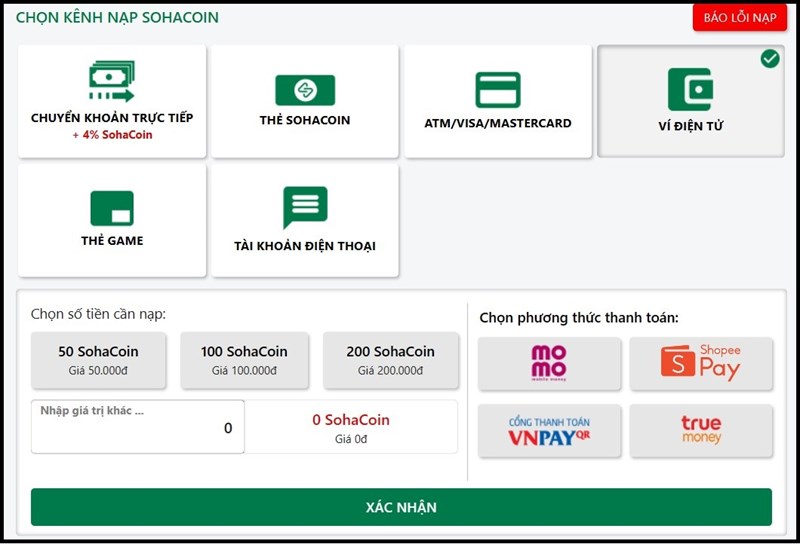The width and height of the screenshot is (800, 544).
Task: Select the 100 SohaCoin package
Action: click(x=244, y=360)
